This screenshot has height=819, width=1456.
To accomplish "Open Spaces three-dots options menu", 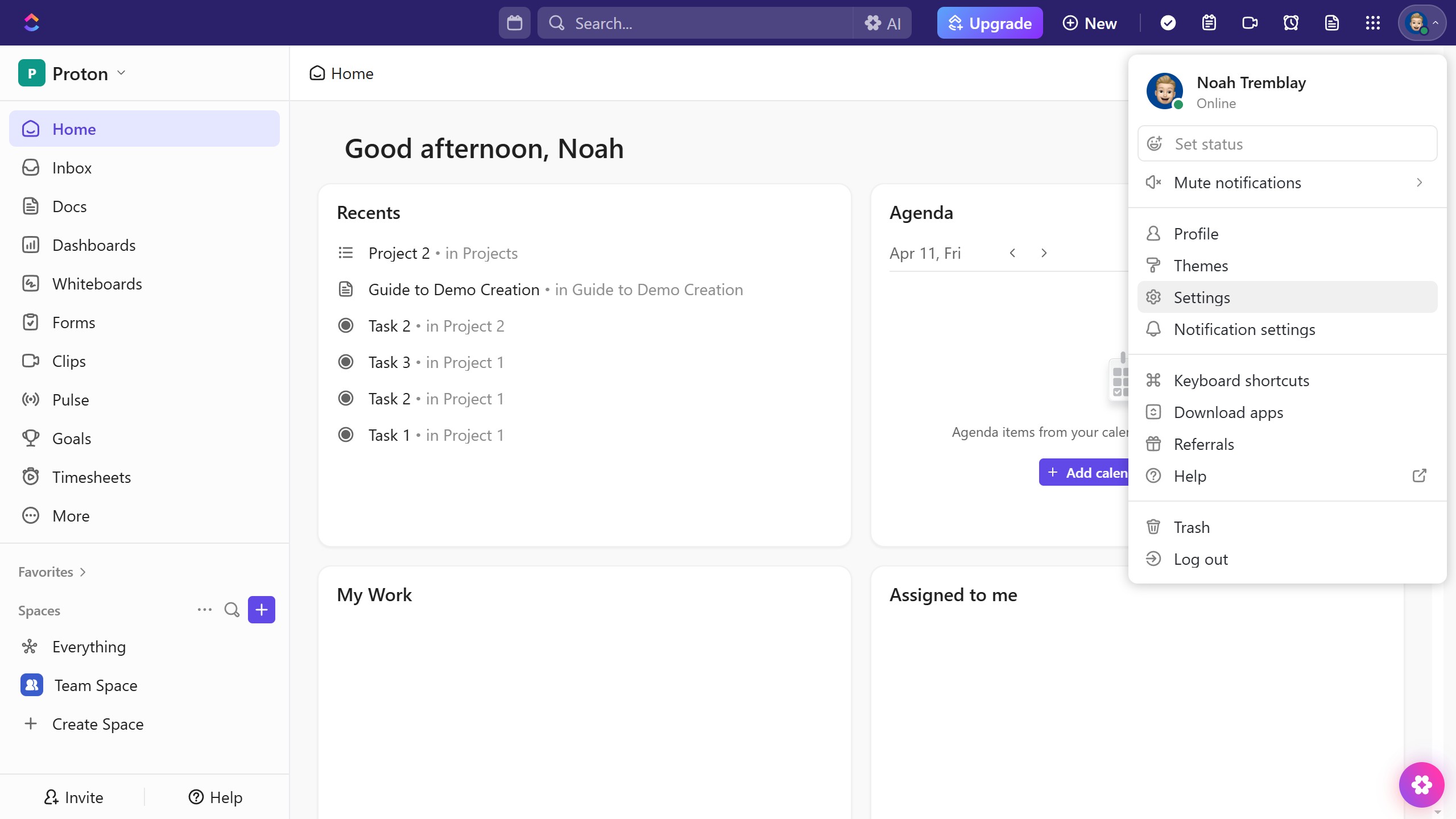I will click(204, 610).
